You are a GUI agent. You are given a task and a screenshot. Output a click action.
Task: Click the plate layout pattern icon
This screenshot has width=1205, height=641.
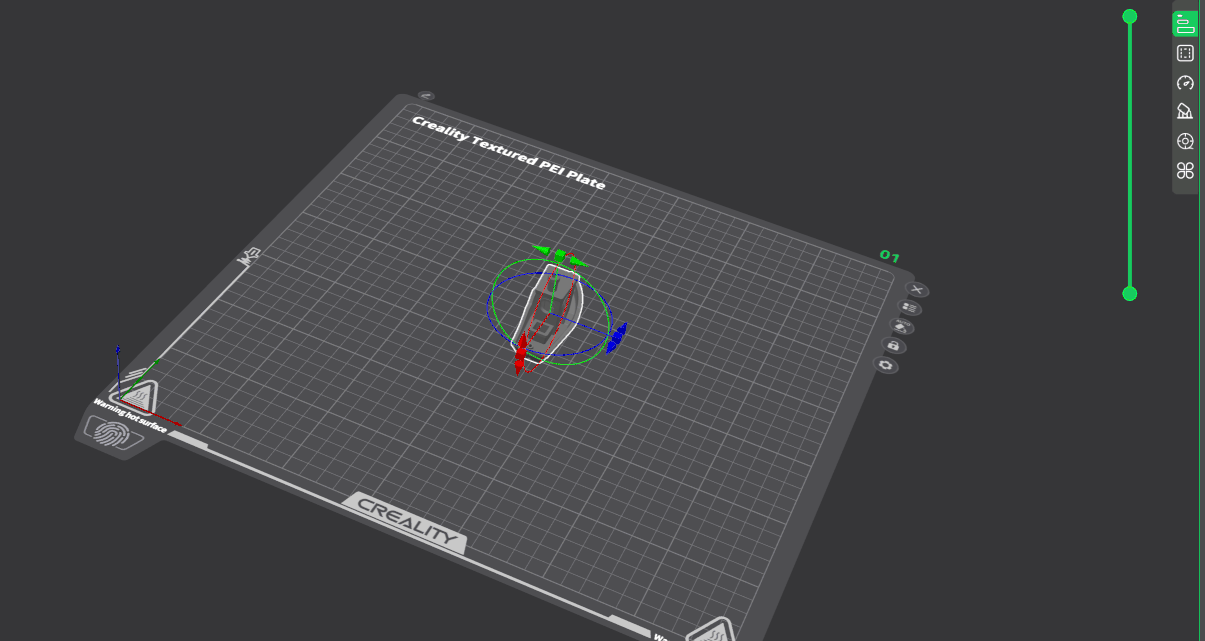pyautogui.click(x=910, y=307)
